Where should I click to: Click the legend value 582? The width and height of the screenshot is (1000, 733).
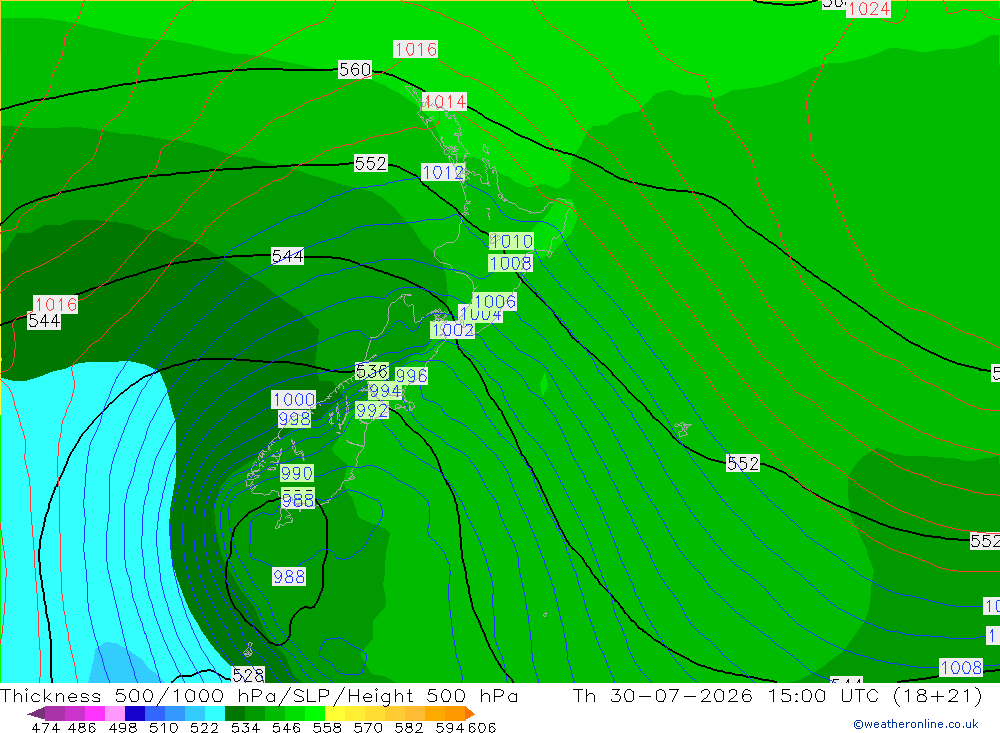(409, 727)
